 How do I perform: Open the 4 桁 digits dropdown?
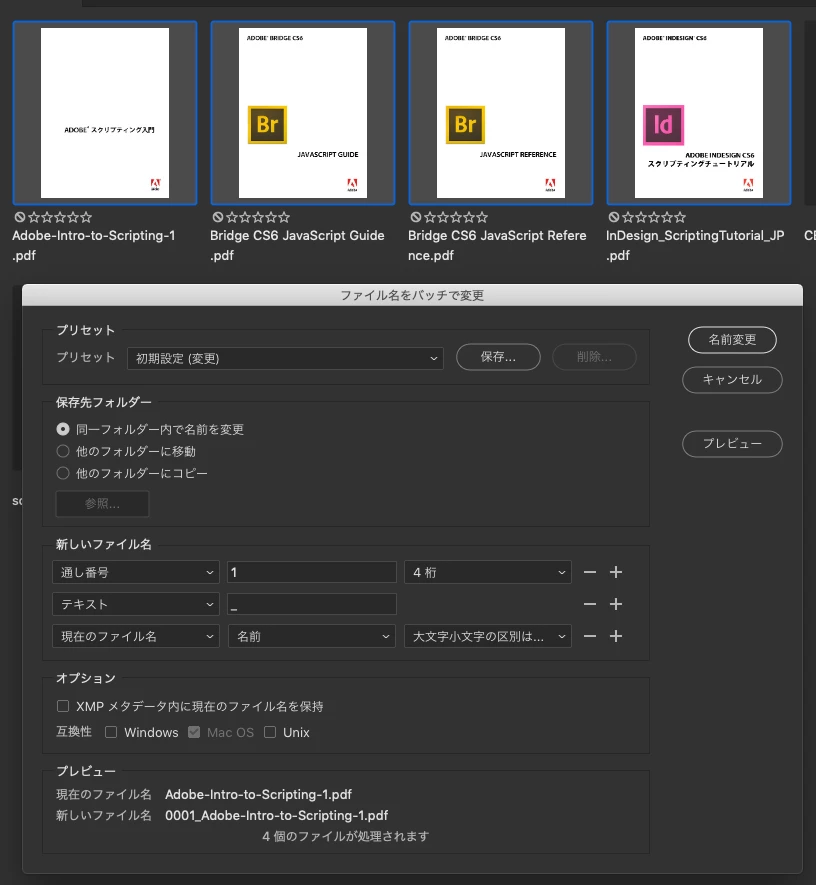point(488,572)
